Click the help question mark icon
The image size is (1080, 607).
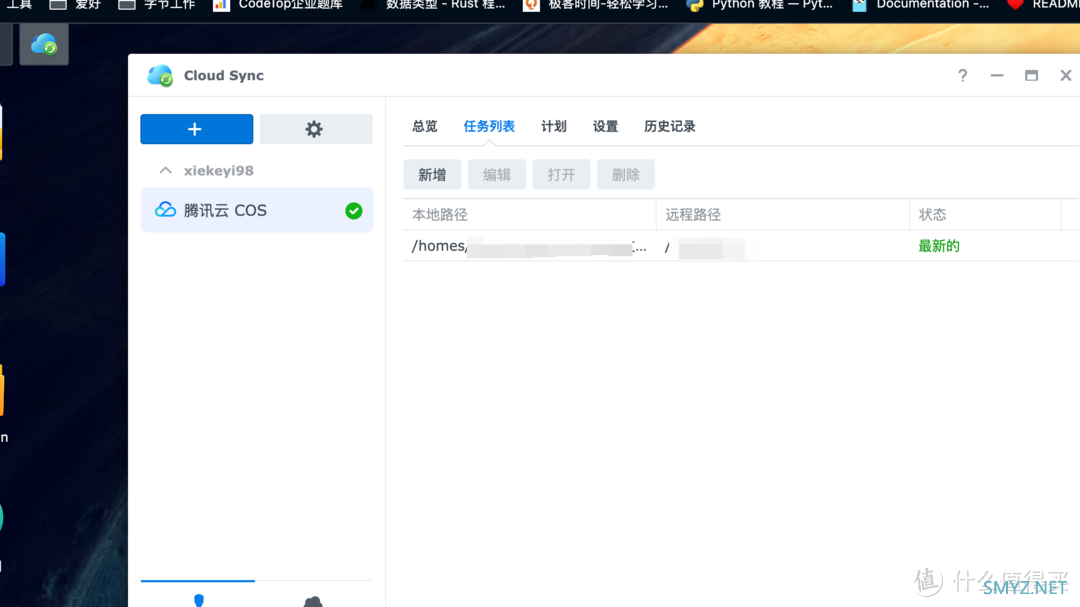coord(962,75)
